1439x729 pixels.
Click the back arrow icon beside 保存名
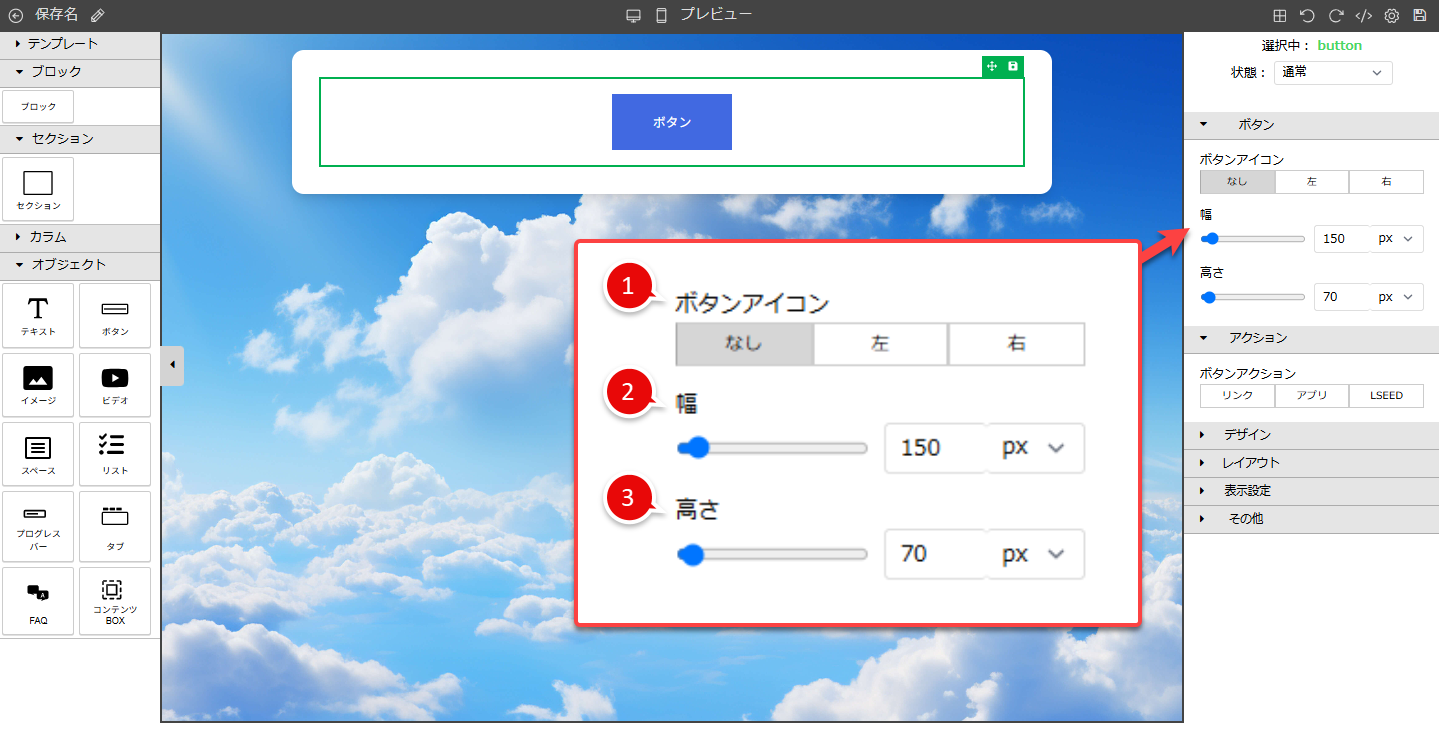pos(15,15)
